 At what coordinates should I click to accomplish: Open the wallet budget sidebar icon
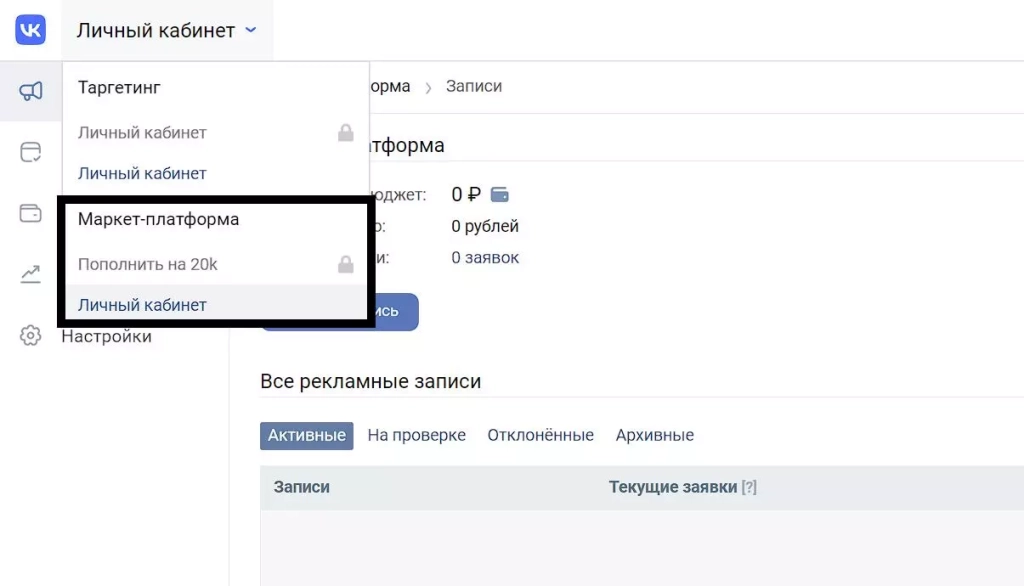(31, 213)
